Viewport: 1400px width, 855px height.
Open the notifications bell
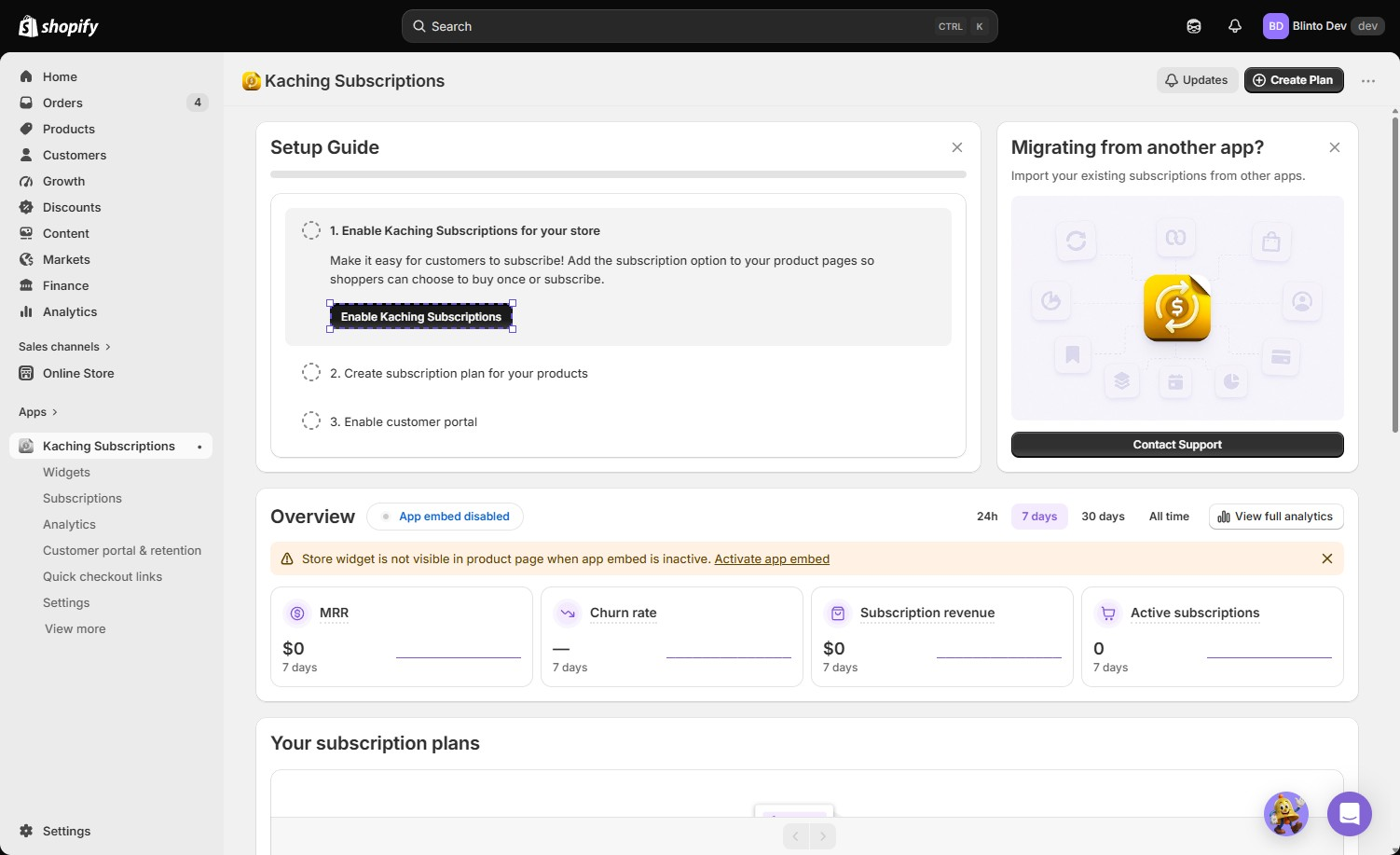coord(1235,26)
